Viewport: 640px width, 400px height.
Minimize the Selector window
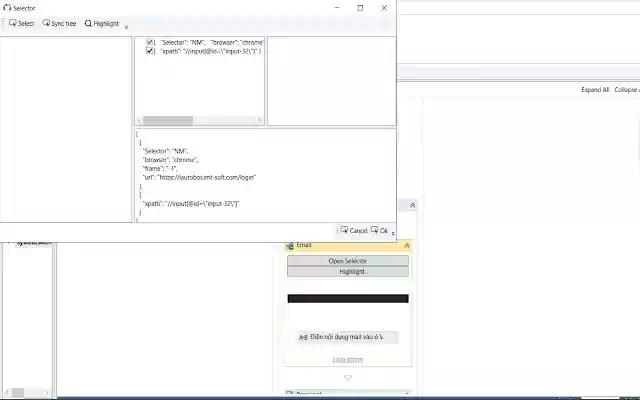coord(337,8)
